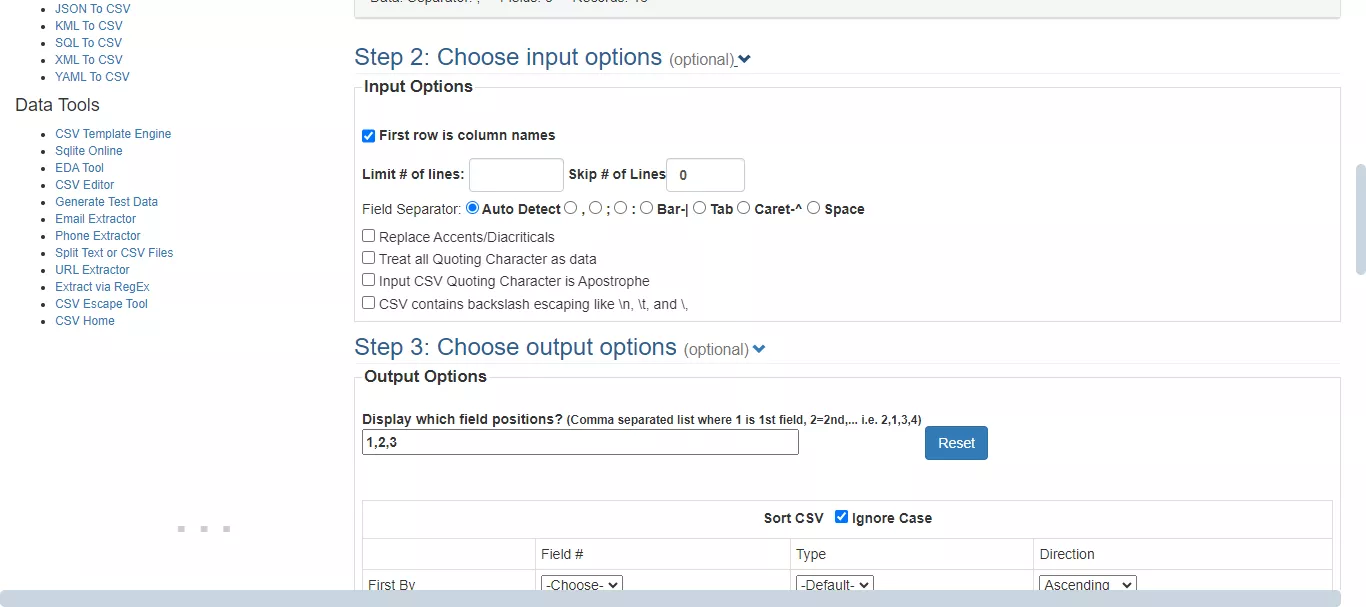Enable Replace Accents/Diacriticals

coord(368,235)
